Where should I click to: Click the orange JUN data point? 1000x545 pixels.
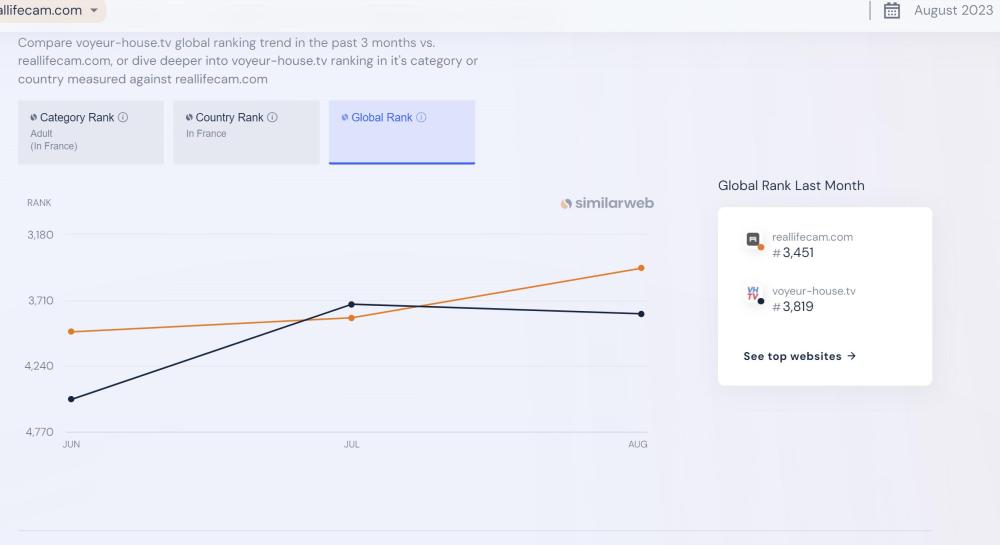click(71, 331)
